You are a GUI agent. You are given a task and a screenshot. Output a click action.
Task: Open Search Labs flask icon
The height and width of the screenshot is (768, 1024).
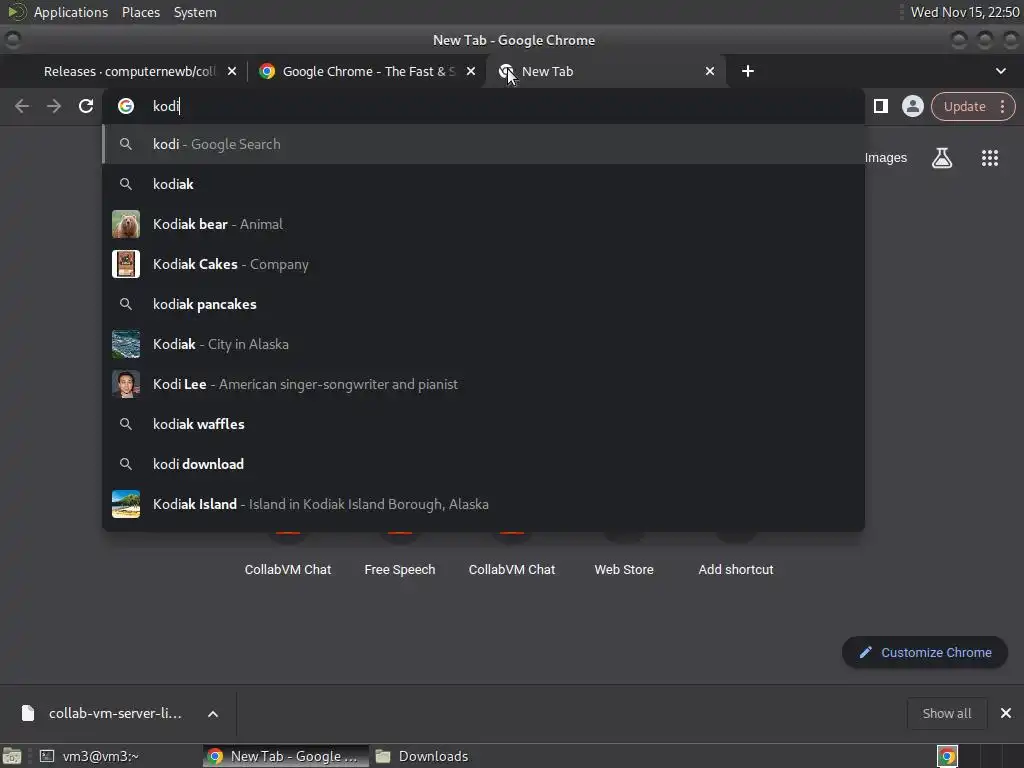point(942,157)
